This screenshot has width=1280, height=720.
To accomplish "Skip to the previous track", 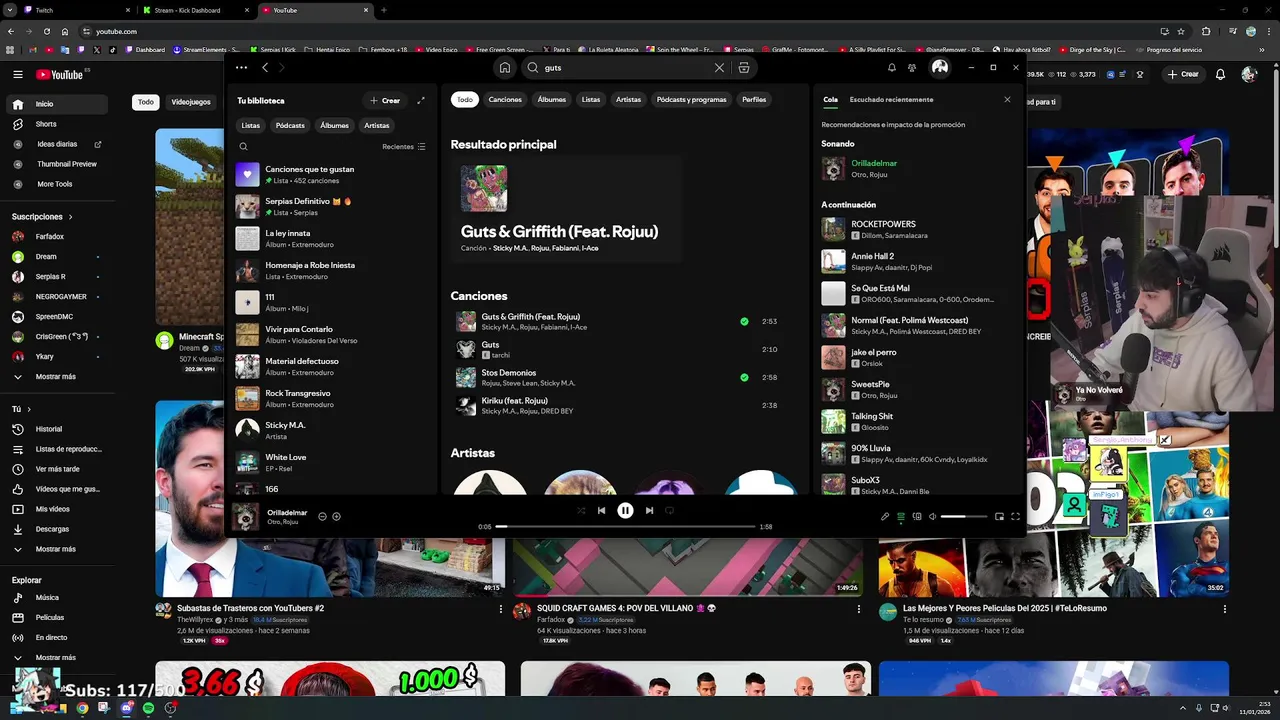I will (x=601, y=510).
